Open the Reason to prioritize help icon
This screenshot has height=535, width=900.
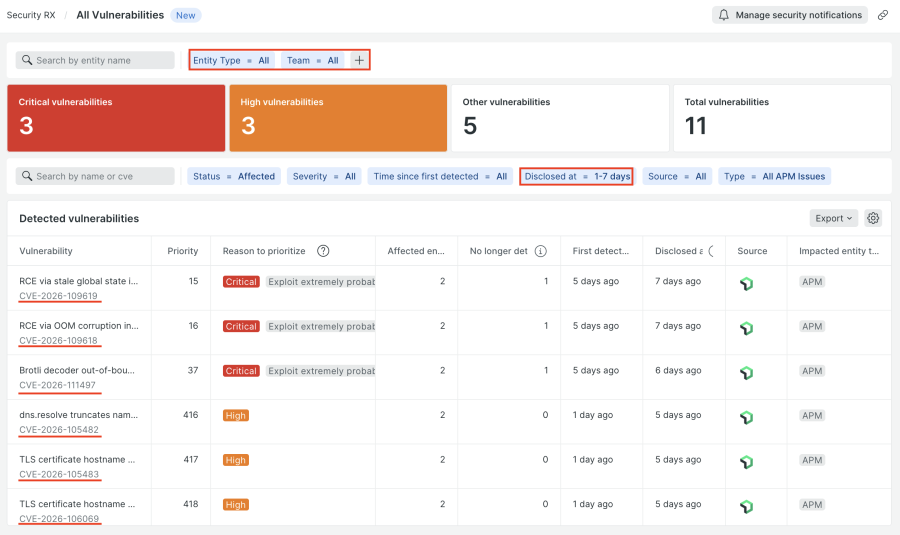click(323, 251)
